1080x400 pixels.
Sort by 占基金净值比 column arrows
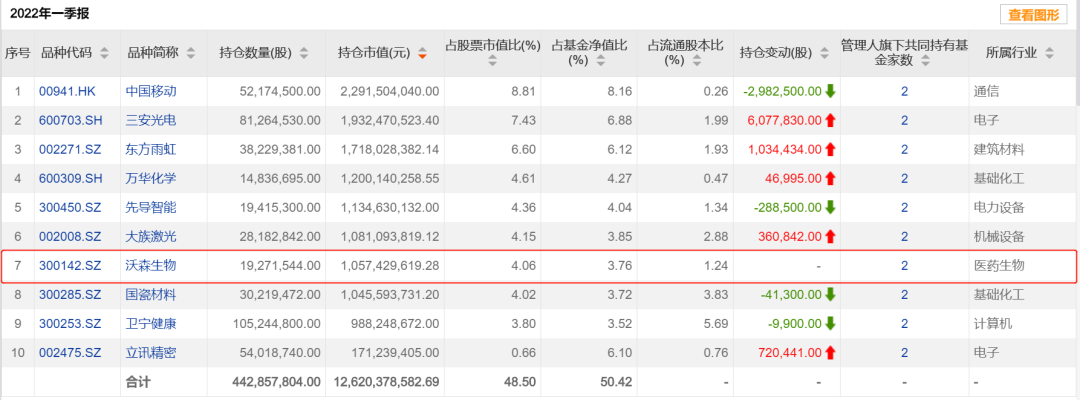click(x=601, y=61)
